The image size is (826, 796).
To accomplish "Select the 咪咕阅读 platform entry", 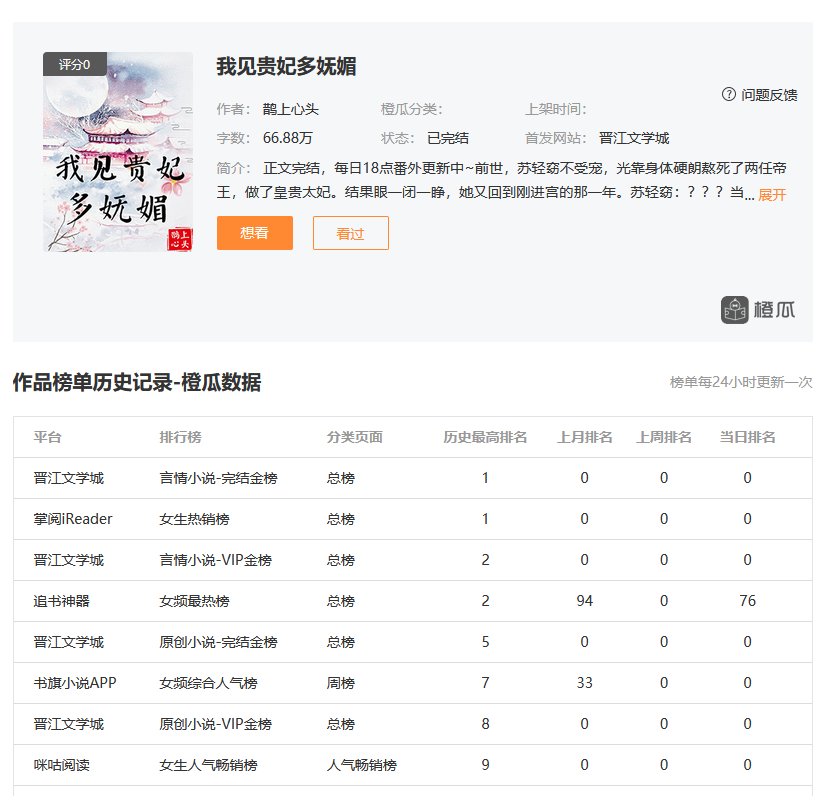I will [x=61, y=765].
